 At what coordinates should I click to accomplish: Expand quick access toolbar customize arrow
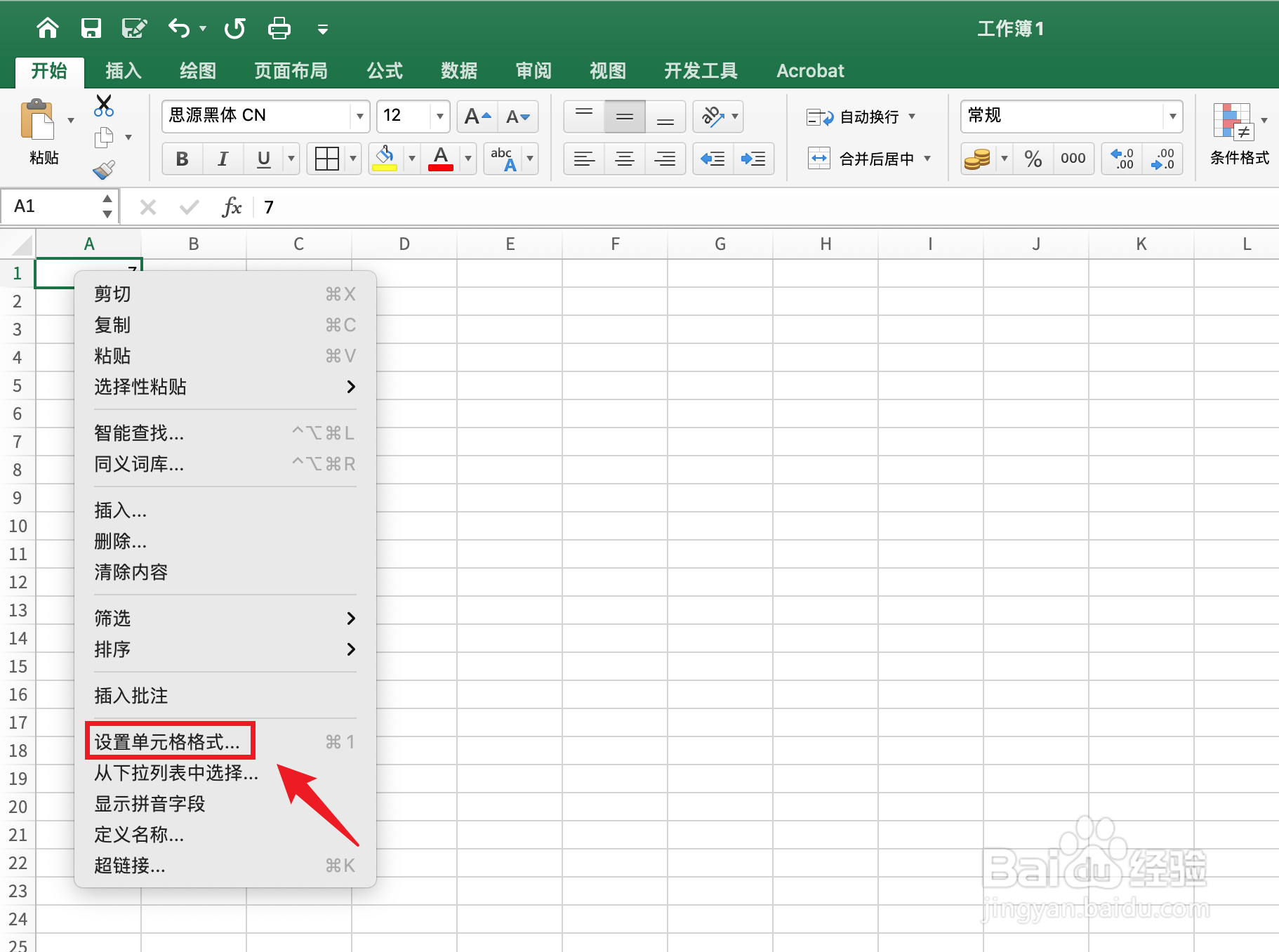click(323, 29)
